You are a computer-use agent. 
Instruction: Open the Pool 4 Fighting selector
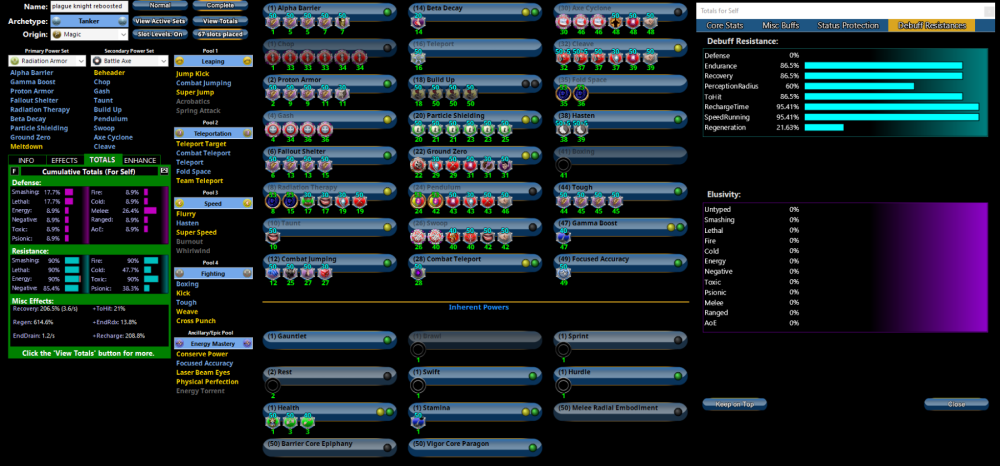[x=214, y=273]
